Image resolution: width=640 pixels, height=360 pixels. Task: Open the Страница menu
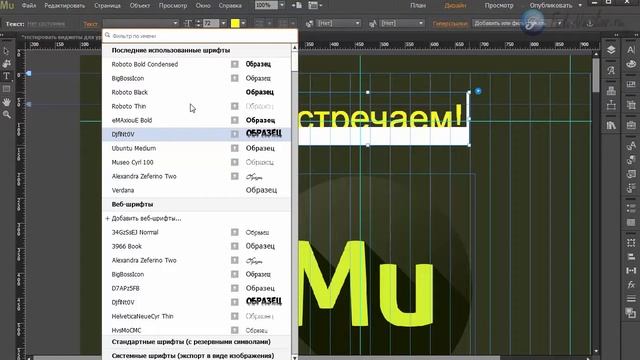tap(107, 6)
